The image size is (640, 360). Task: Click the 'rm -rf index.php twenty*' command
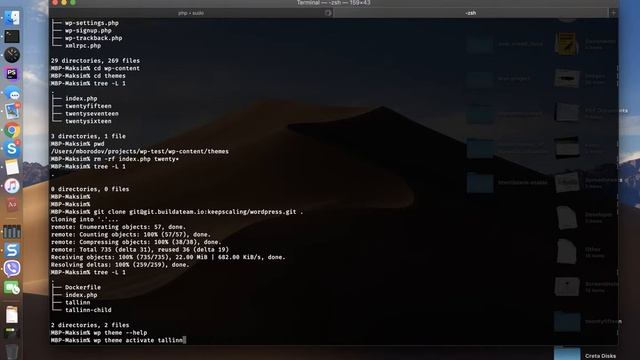115,159
